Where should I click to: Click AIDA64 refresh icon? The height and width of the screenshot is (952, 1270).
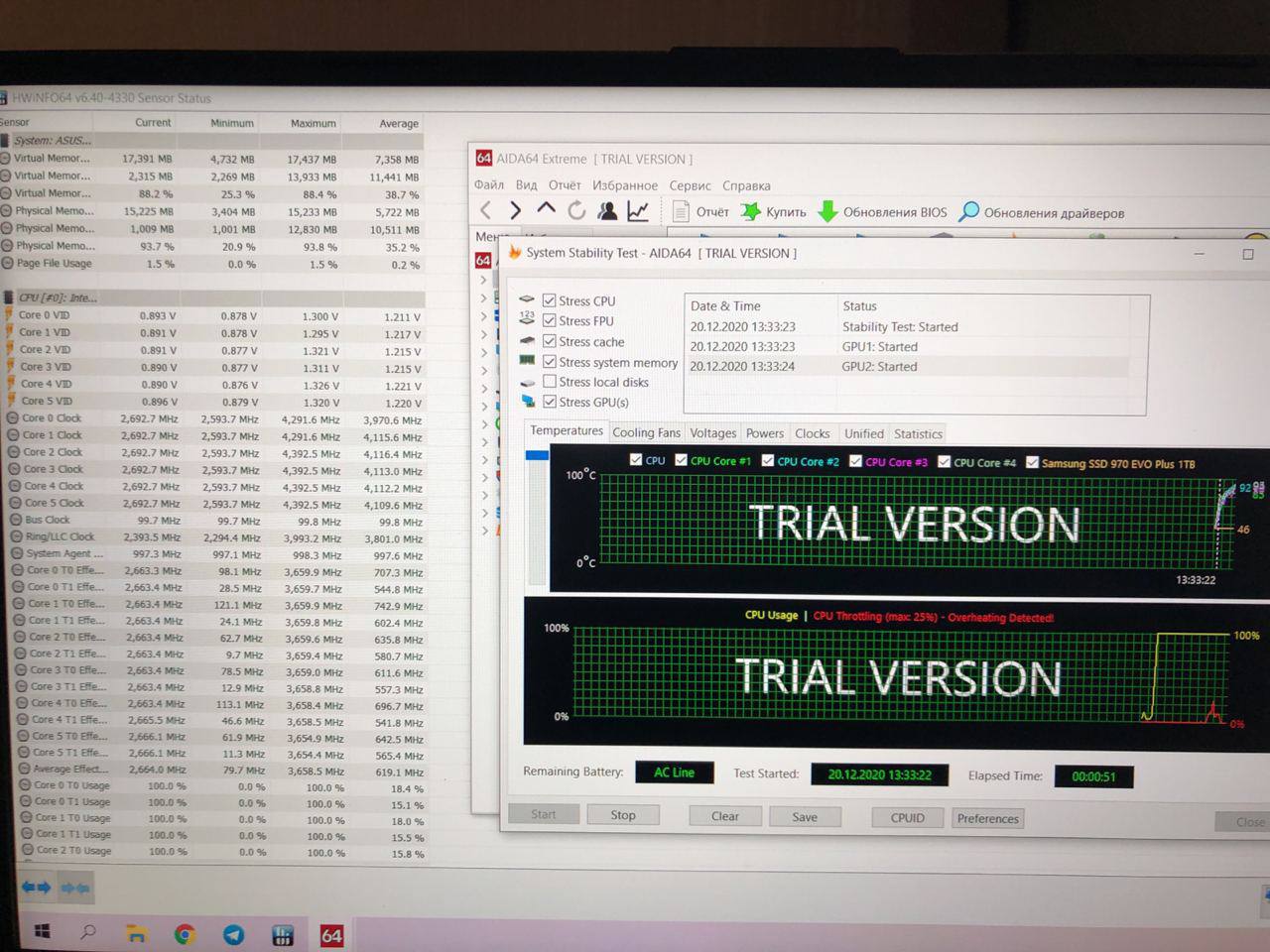[576, 210]
